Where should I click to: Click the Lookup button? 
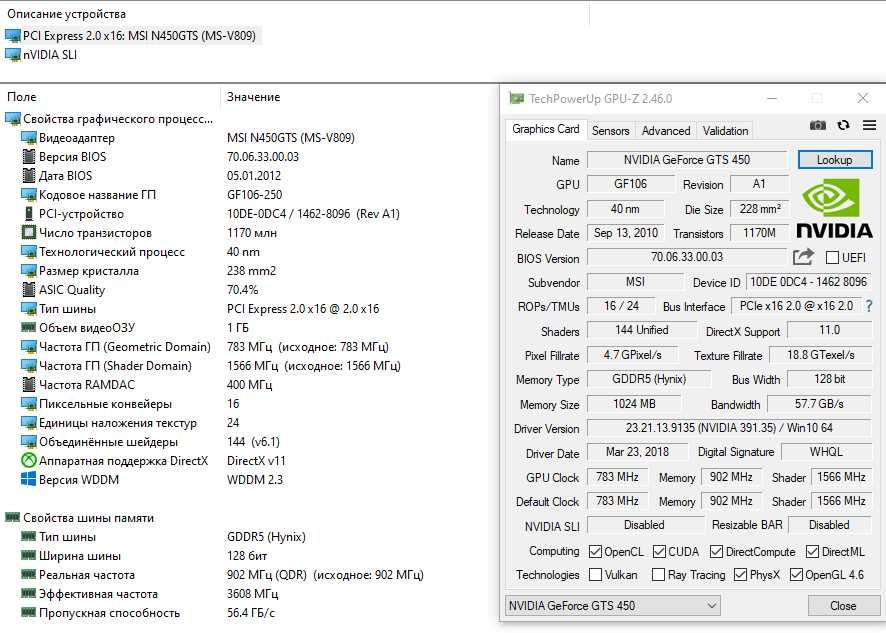coord(834,160)
